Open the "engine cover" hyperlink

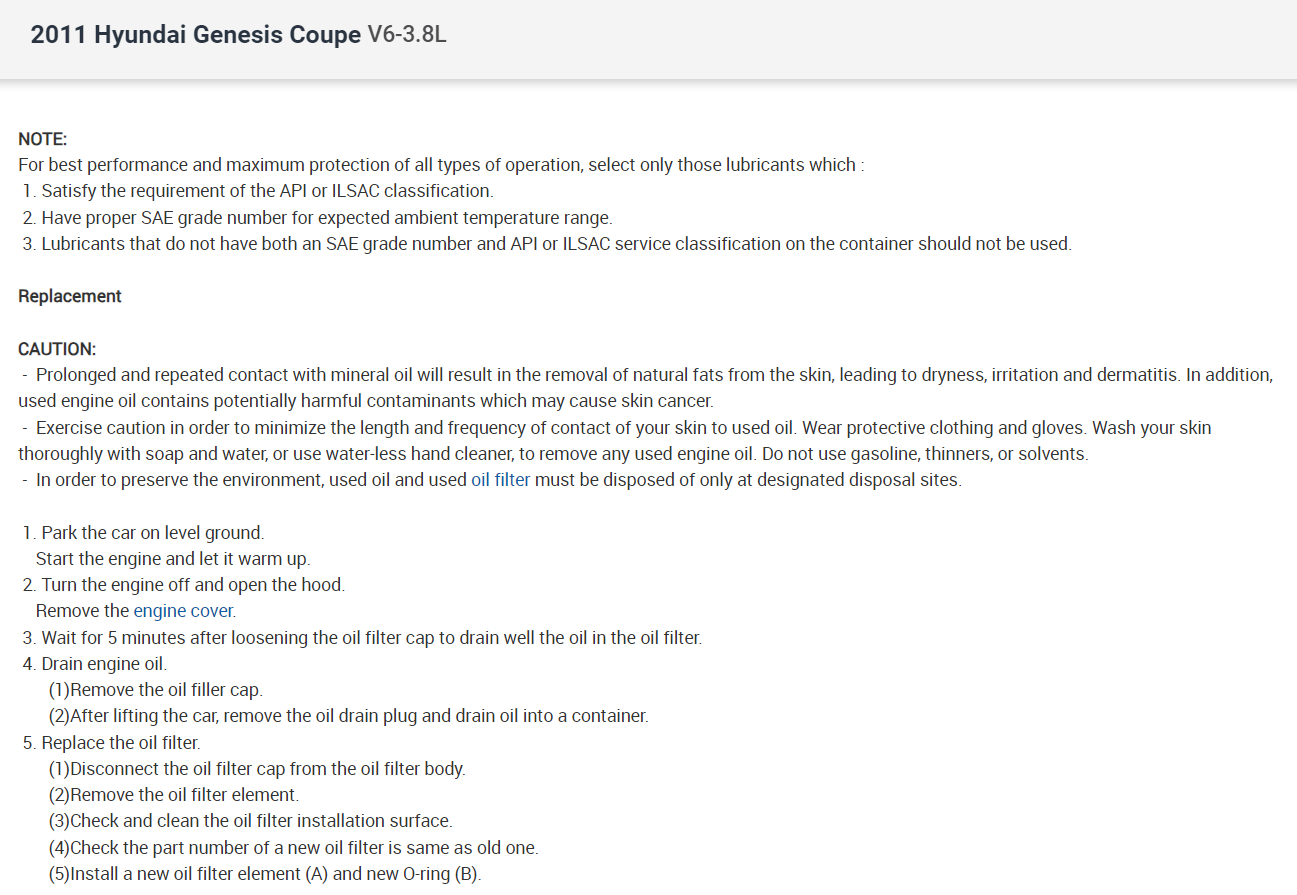(184, 610)
